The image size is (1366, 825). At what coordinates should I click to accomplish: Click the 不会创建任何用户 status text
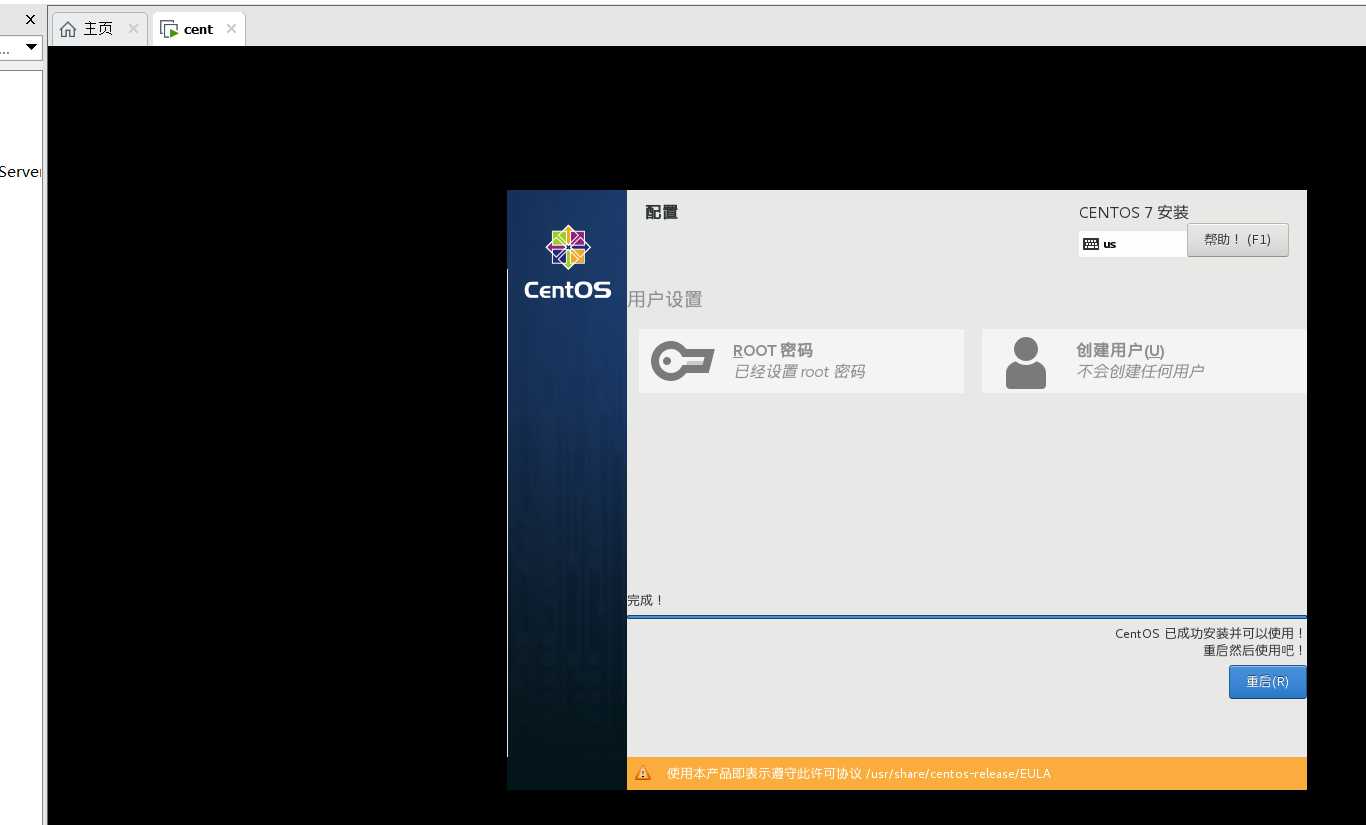1140,371
